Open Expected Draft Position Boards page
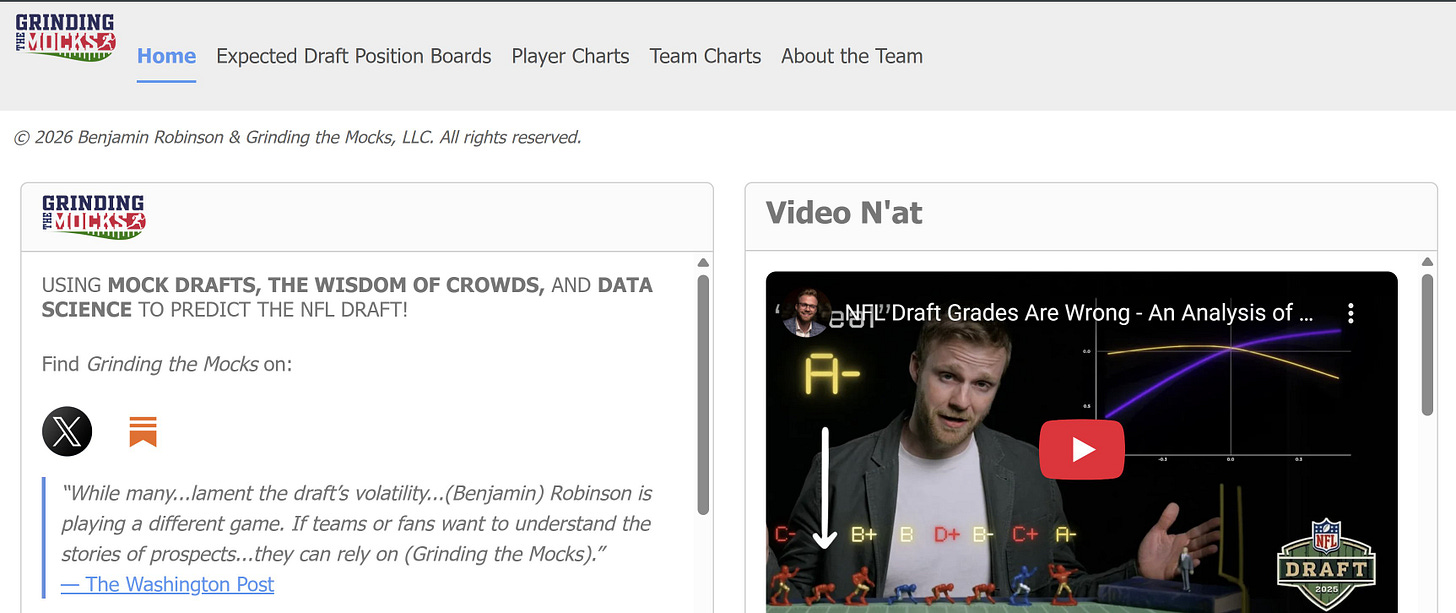 click(354, 56)
